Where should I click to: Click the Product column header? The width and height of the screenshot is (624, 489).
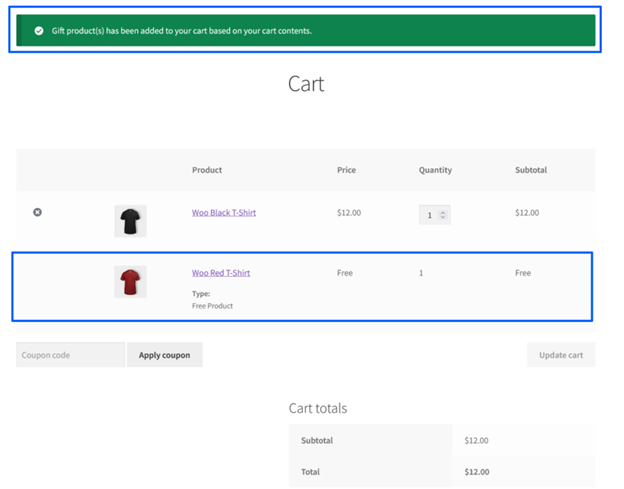[207, 170]
